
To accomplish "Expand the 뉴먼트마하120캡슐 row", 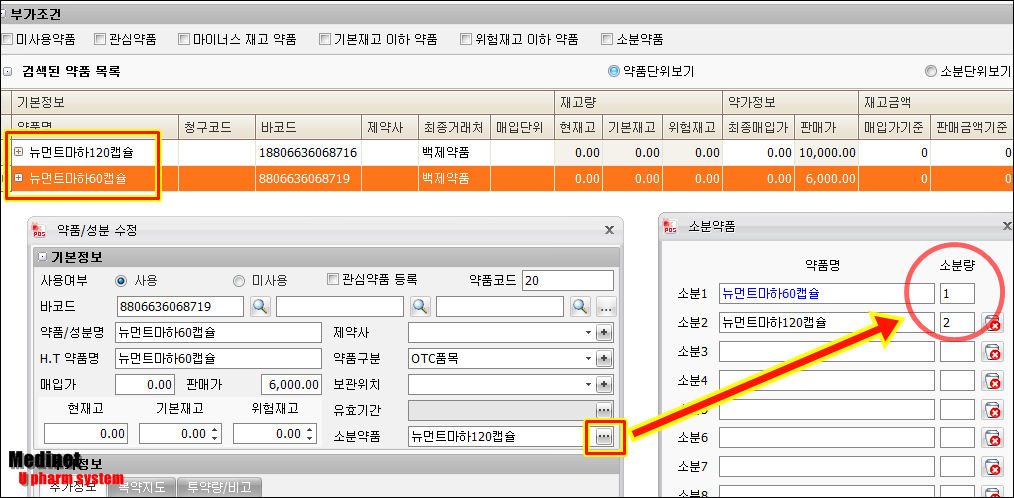I will (19, 152).
